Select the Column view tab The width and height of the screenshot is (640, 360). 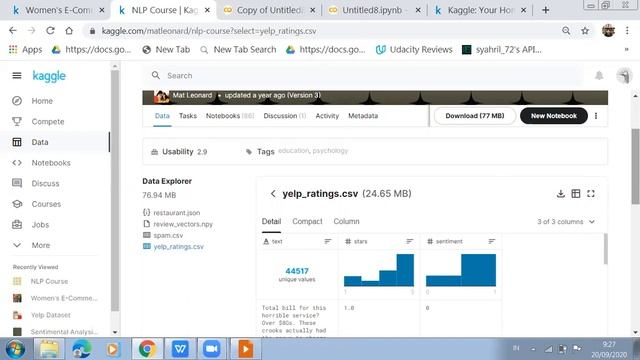(x=347, y=222)
